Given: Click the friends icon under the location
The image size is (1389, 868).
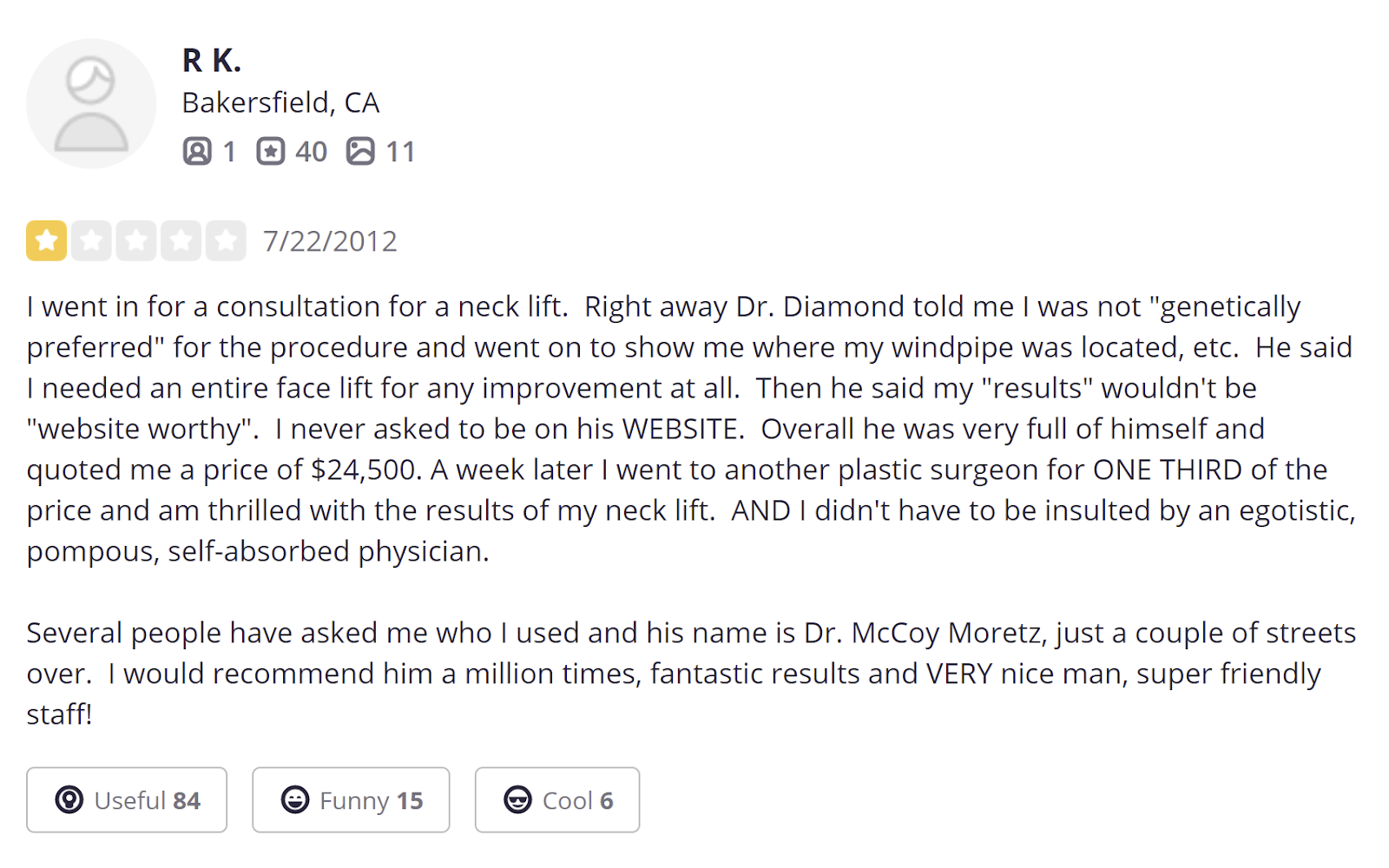Looking at the screenshot, I should point(197,151).
